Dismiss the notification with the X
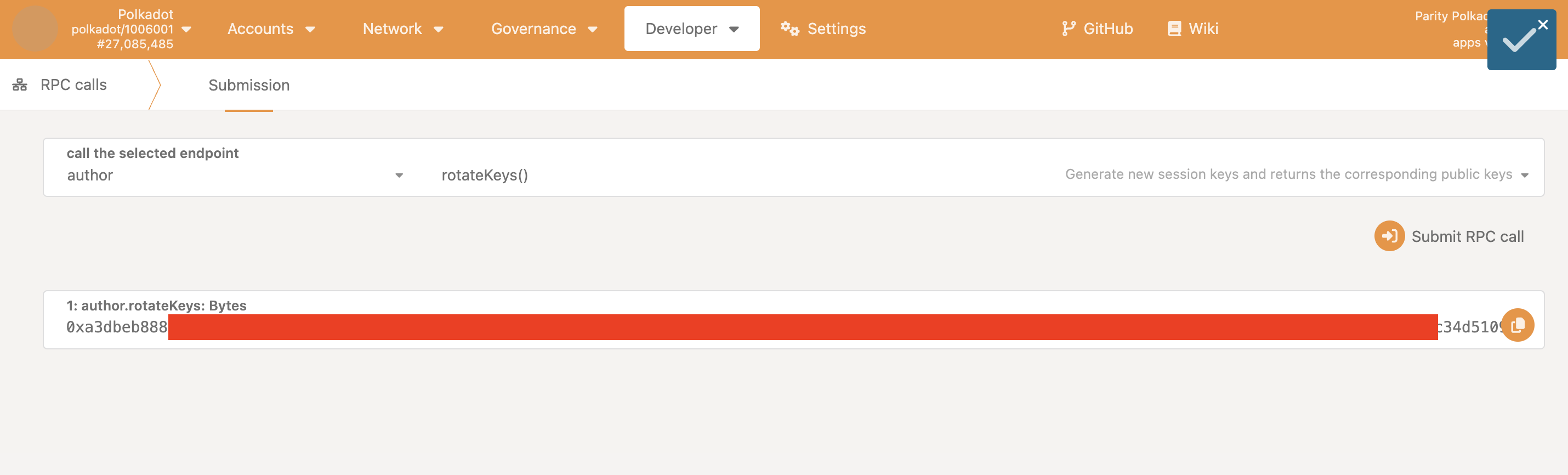 pos(1542,25)
